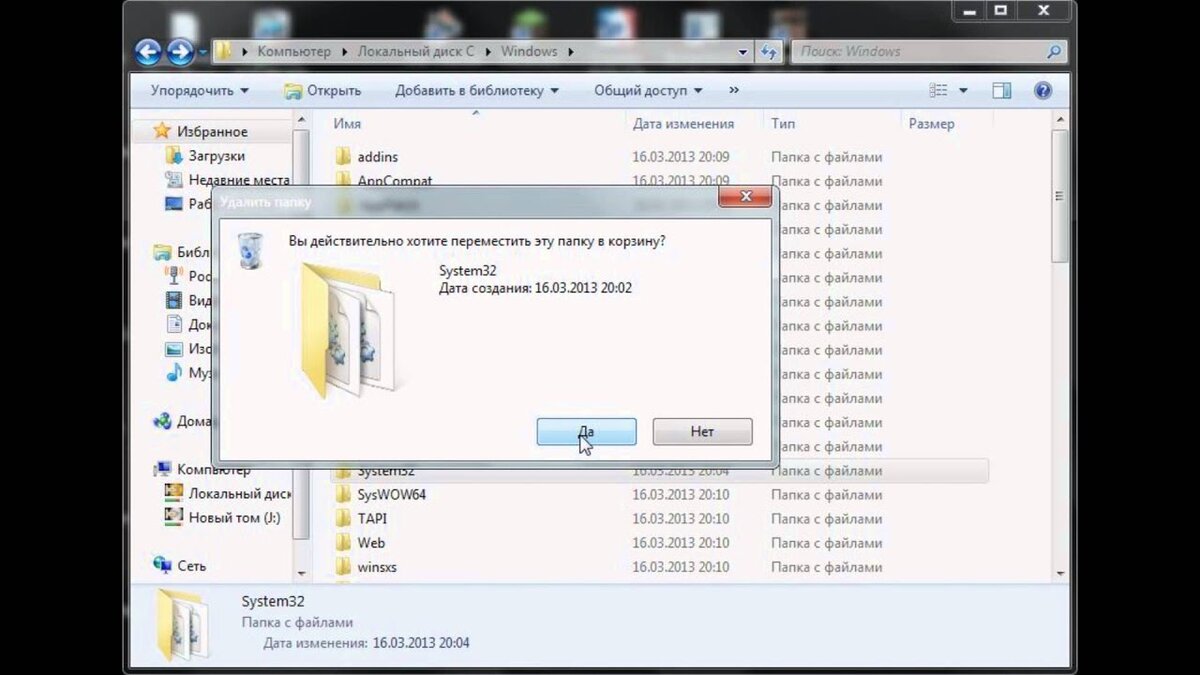Open Недавние места in navigation pane

(238, 180)
